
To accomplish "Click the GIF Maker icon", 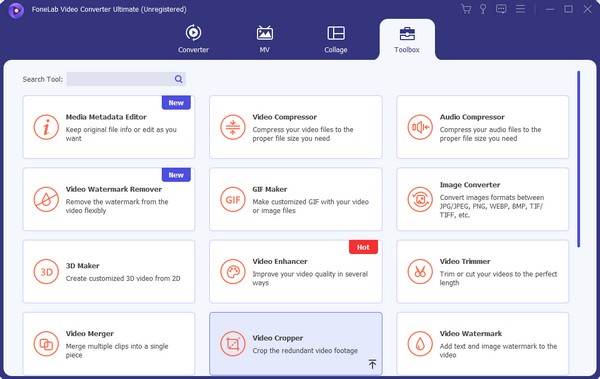I will click(x=233, y=199).
